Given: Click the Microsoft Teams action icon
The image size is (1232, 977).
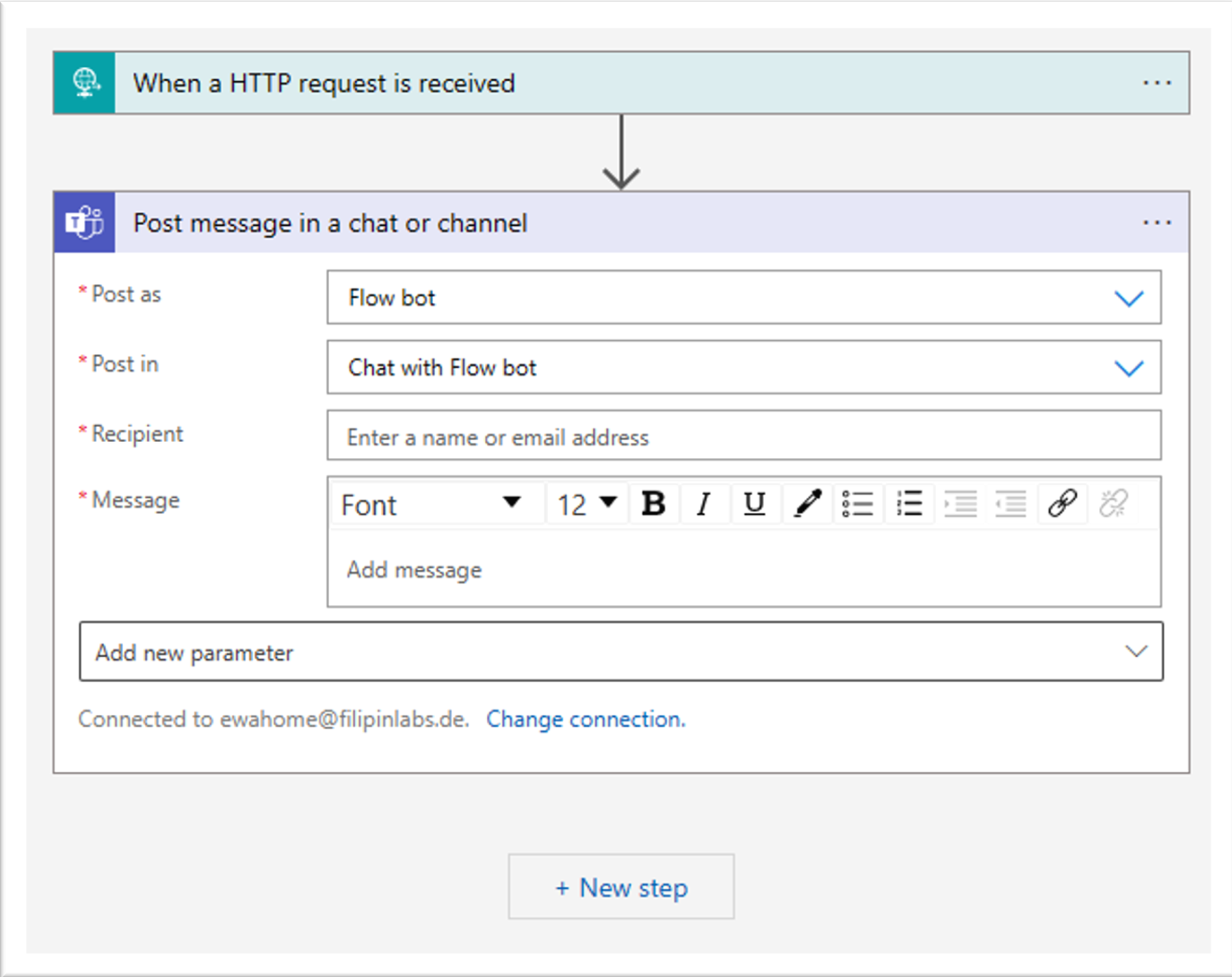Looking at the screenshot, I should pyautogui.click(x=85, y=222).
